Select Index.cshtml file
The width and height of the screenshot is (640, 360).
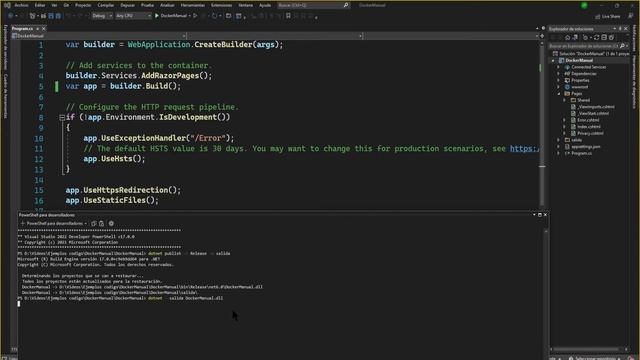586,127
